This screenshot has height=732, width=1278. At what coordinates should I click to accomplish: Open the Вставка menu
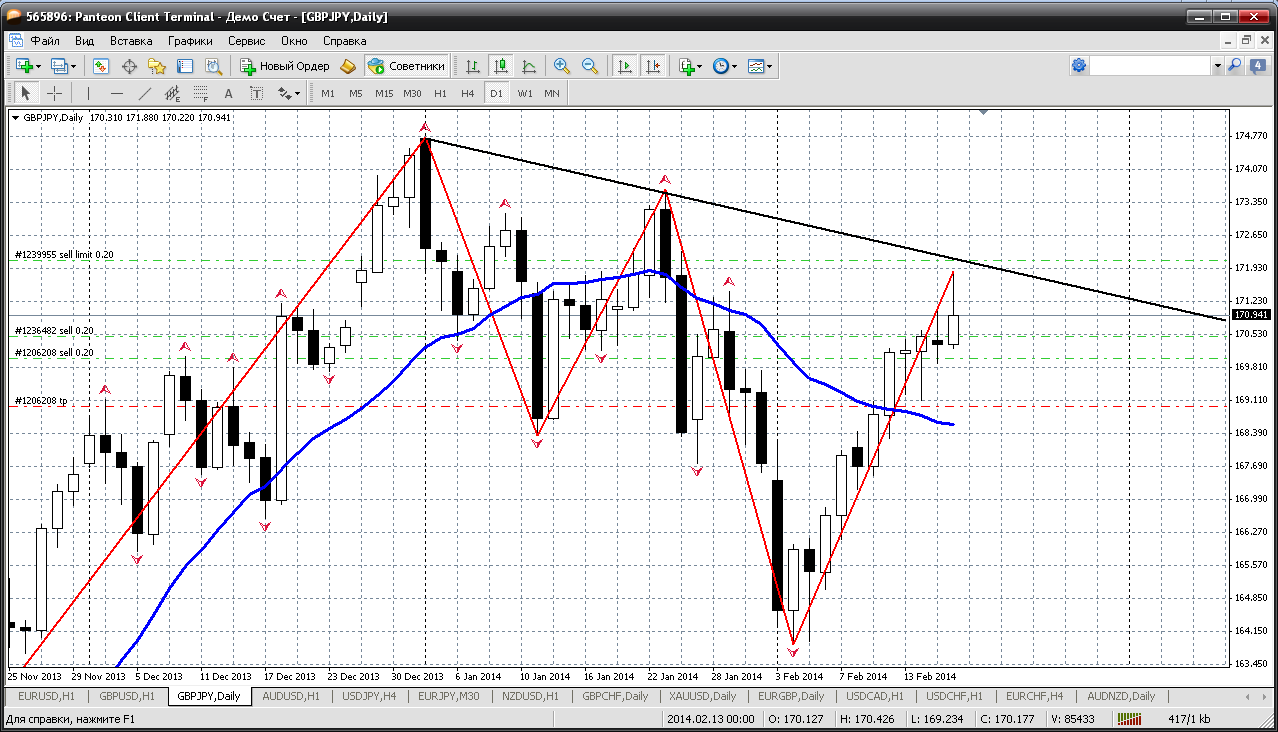click(131, 41)
